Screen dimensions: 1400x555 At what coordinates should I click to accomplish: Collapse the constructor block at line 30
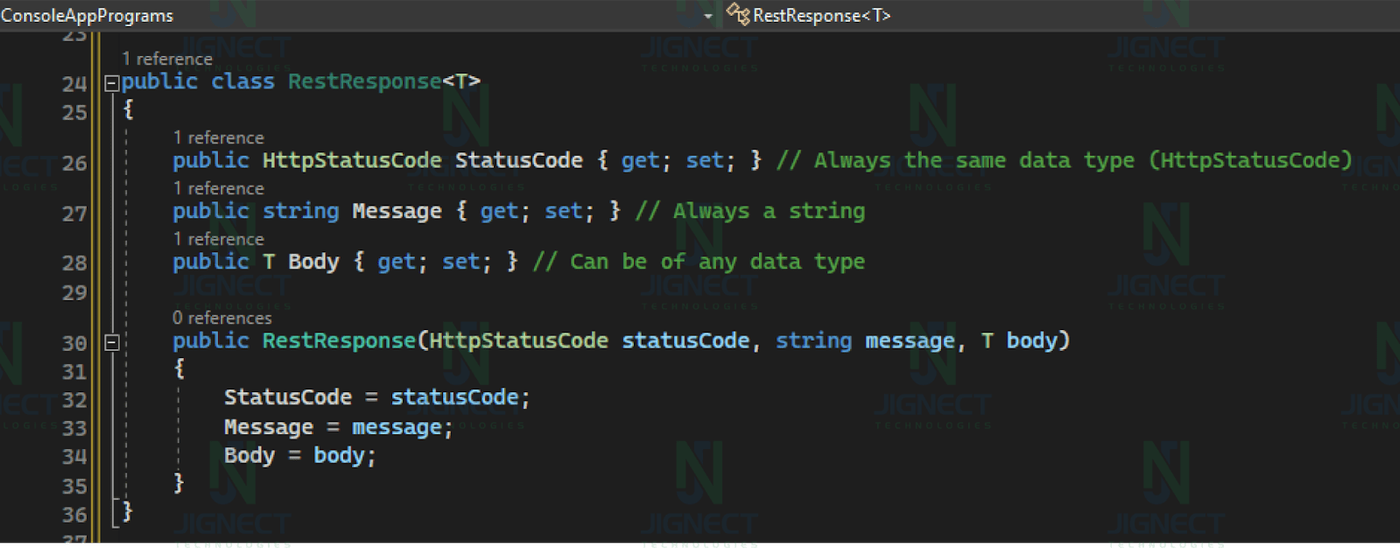[x=112, y=343]
